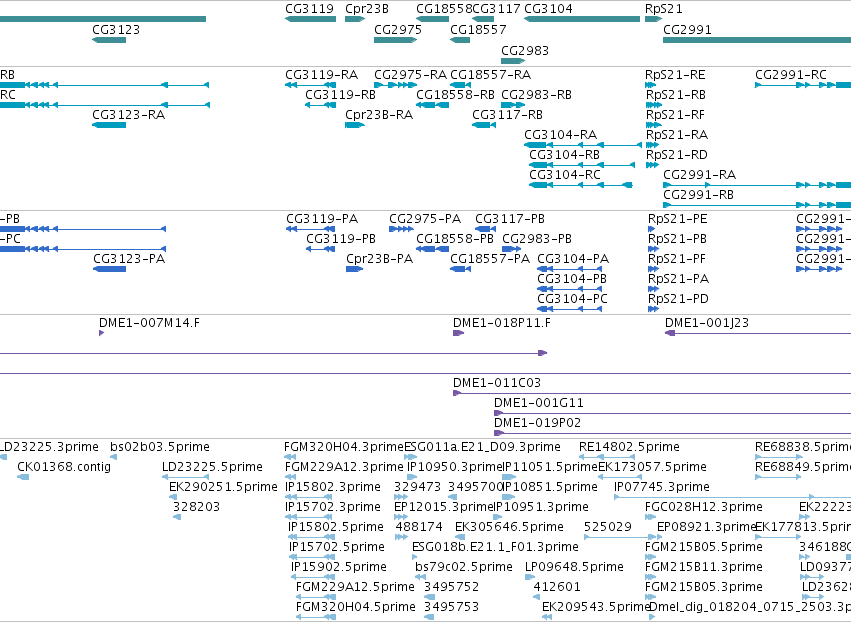
Task: Select the CG18558-RB transcript label
Action: (455, 94)
